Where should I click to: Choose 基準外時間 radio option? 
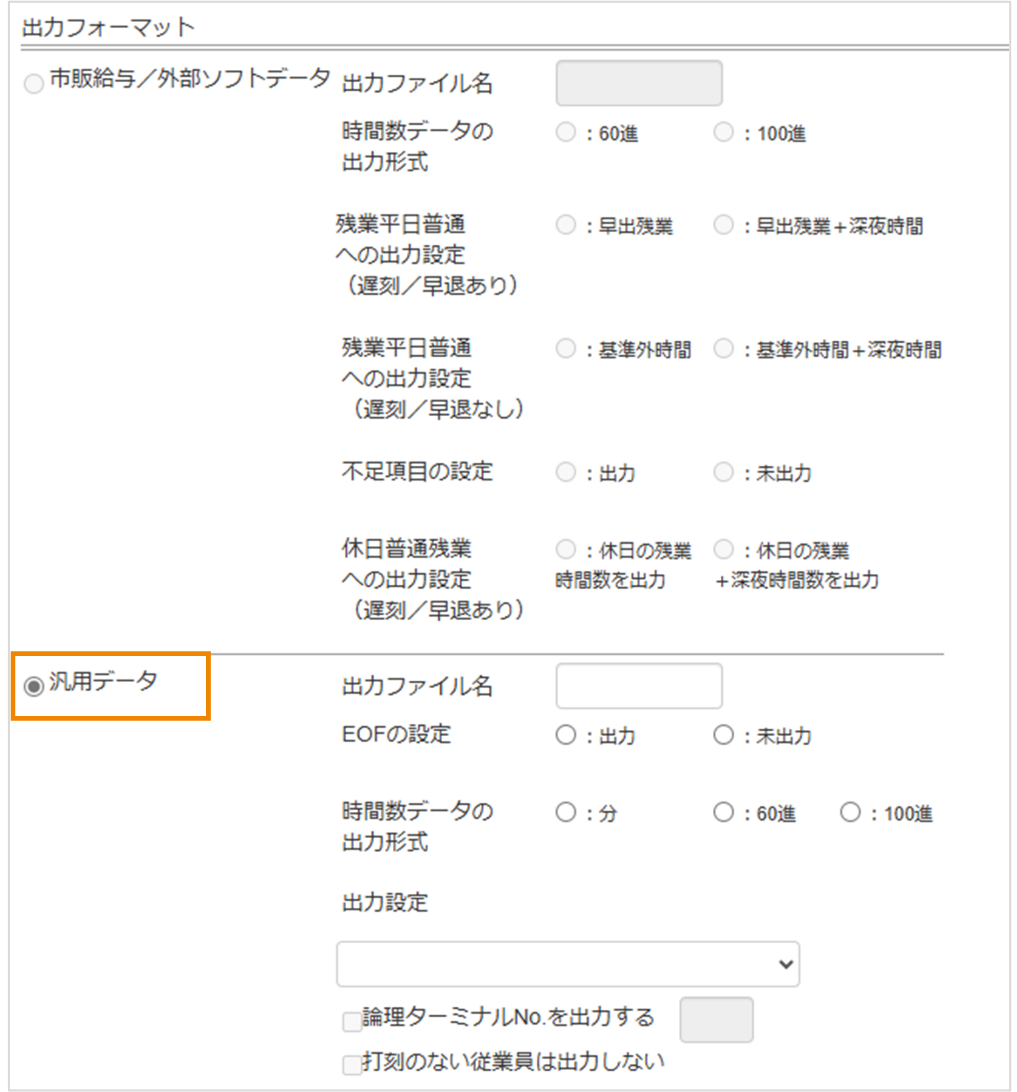click(564, 350)
